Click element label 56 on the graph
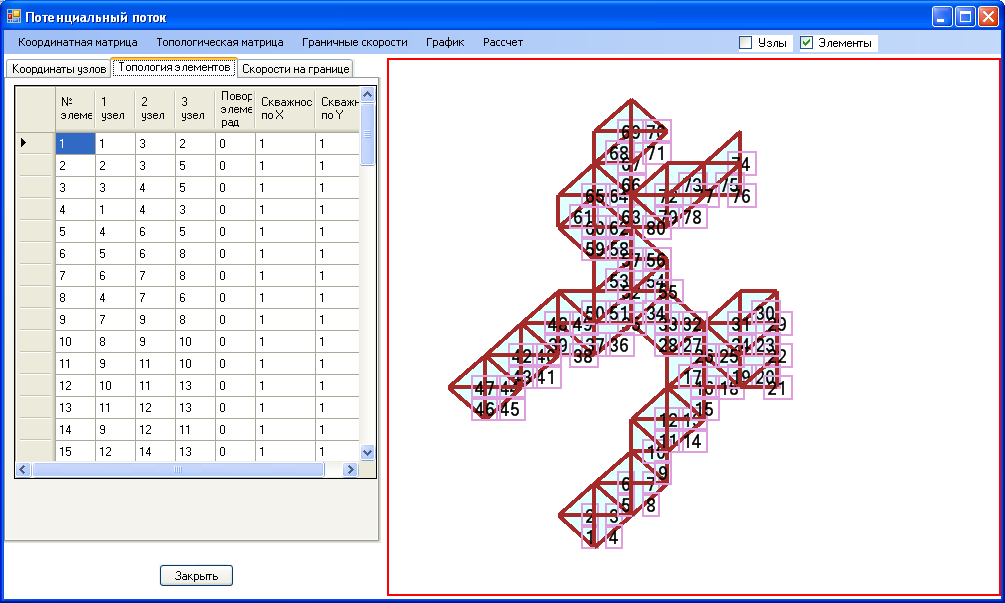The image size is (1005, 603). tap(656, 260)
